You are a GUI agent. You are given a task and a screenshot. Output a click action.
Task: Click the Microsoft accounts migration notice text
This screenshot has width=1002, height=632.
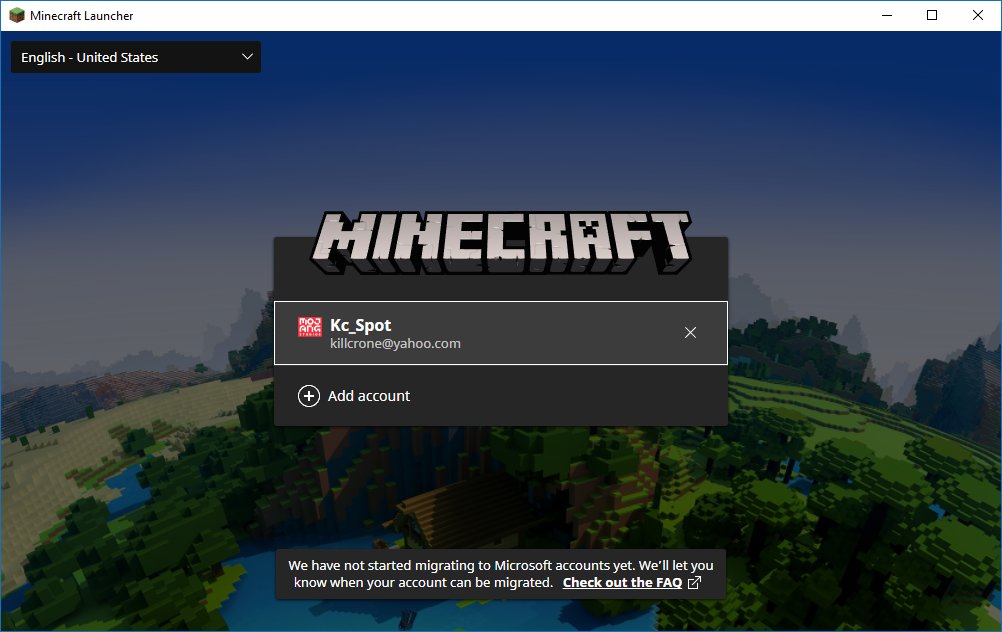tap(500, 574)
